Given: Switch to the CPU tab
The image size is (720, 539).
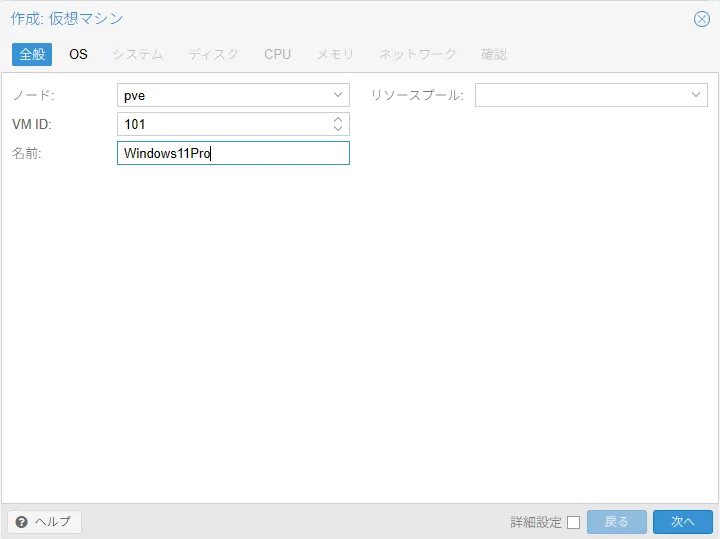Looking at the screenshot, I should pos(277,54).
